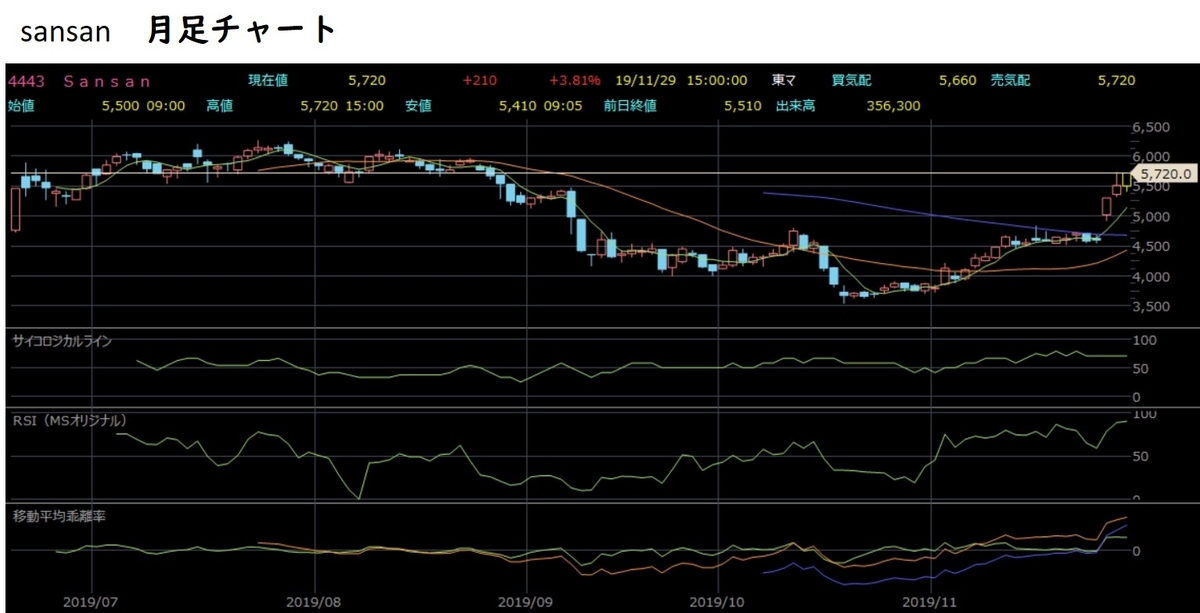Click the 前日終値 label

632,105
